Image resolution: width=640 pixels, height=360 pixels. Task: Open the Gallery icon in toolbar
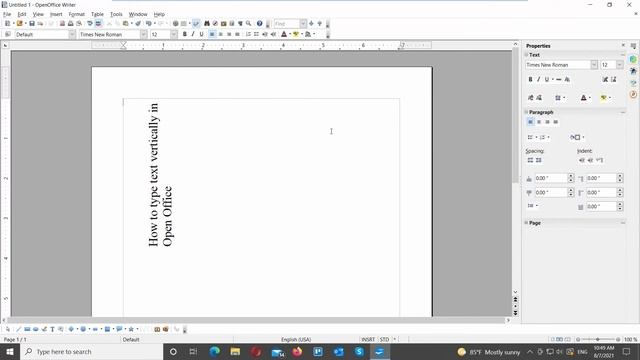pos(223,24)
